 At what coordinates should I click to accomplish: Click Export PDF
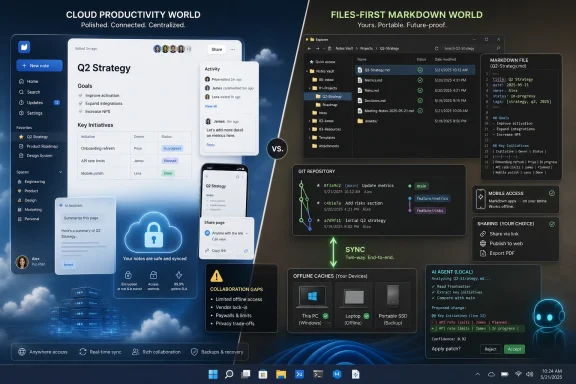497,253
